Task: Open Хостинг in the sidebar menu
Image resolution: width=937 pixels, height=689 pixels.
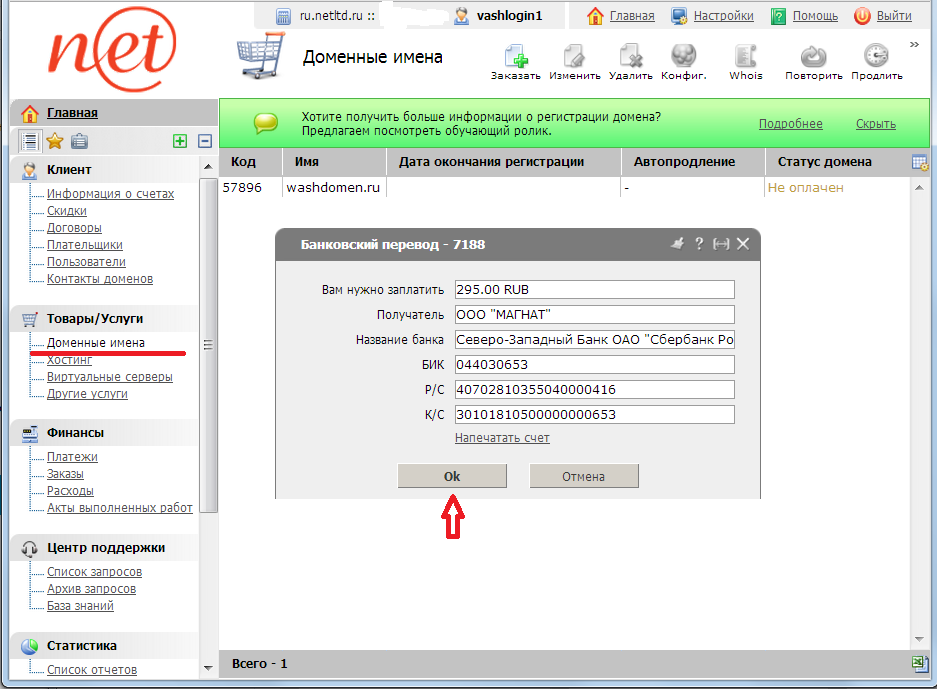Action: pyautogui.click(x=69, y=360)
